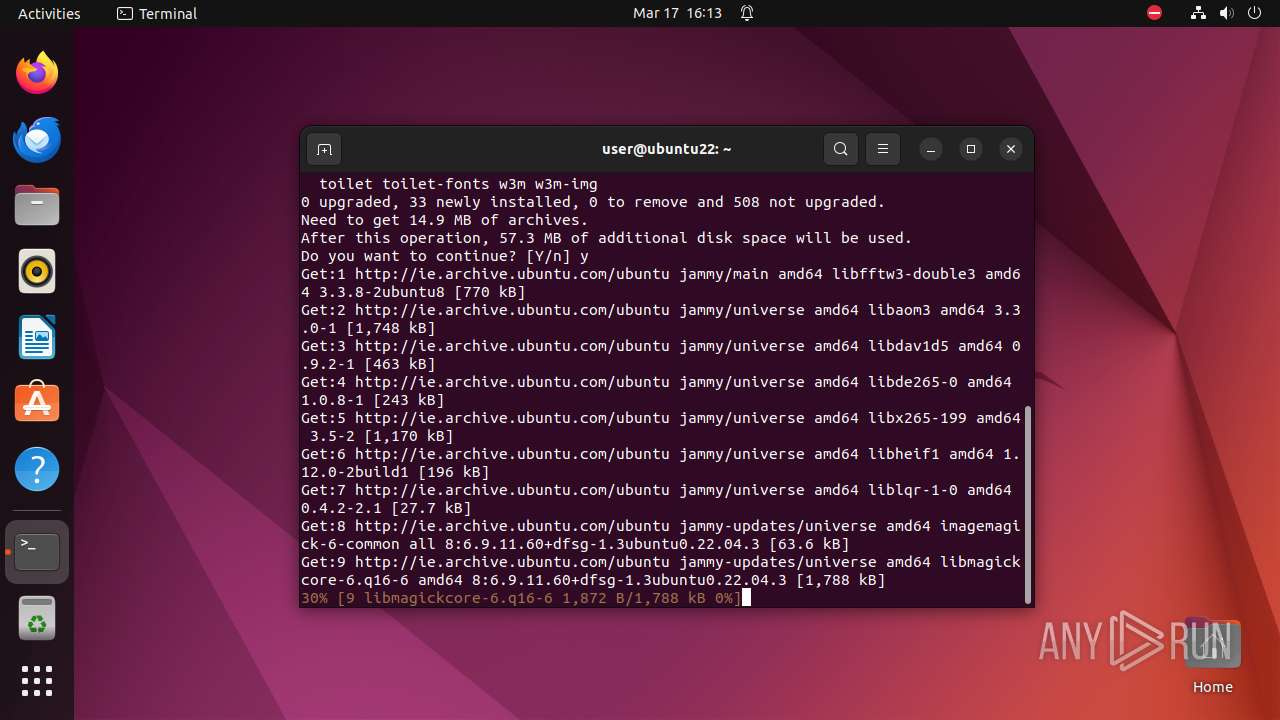Image resolution: width=1280 pixels, height=720 pixels.
Task: Launch Firefox from the dock
Action: pos(37,73)
